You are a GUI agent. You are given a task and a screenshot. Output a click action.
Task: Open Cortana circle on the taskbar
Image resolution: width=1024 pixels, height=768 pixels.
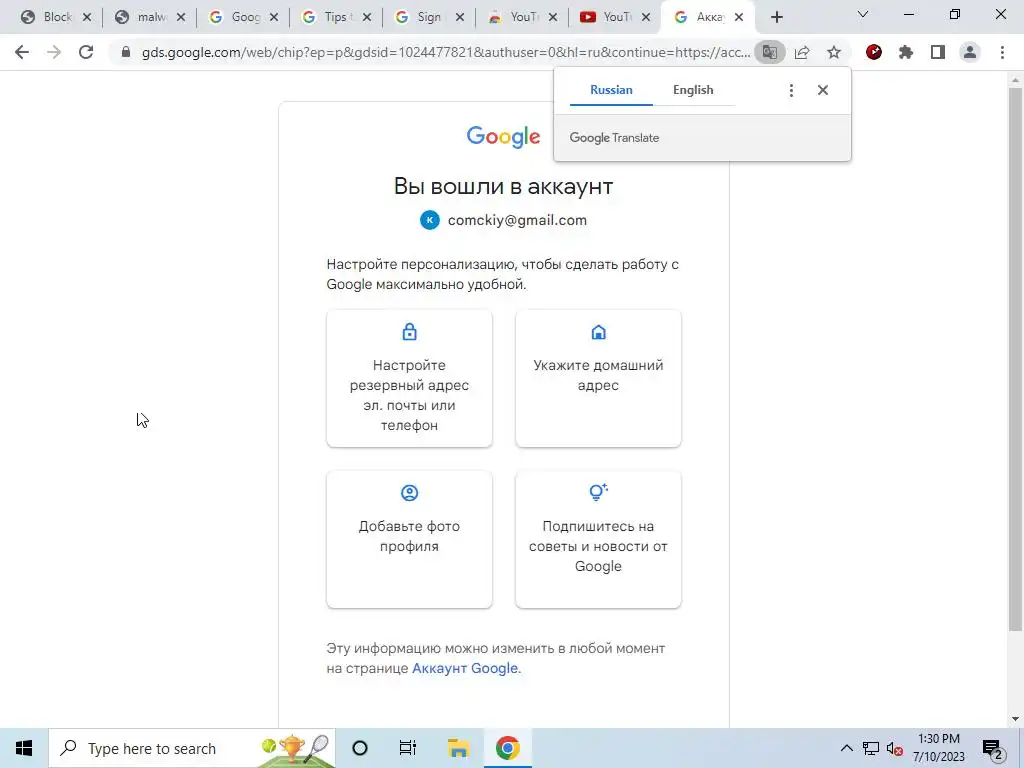pos(360,748)
